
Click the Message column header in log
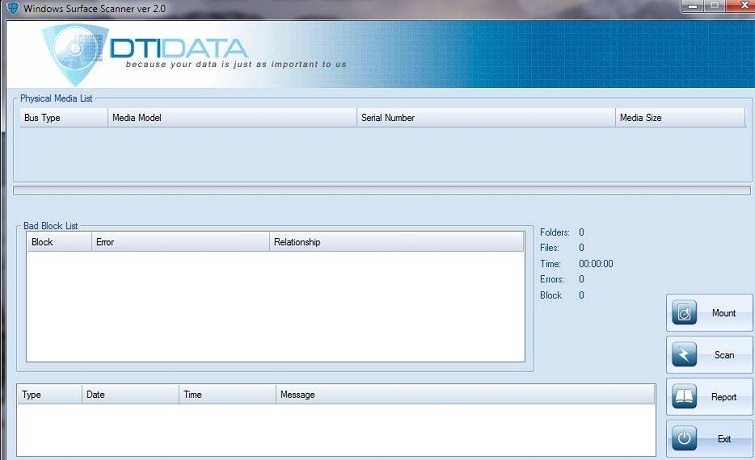click(465, 395)
